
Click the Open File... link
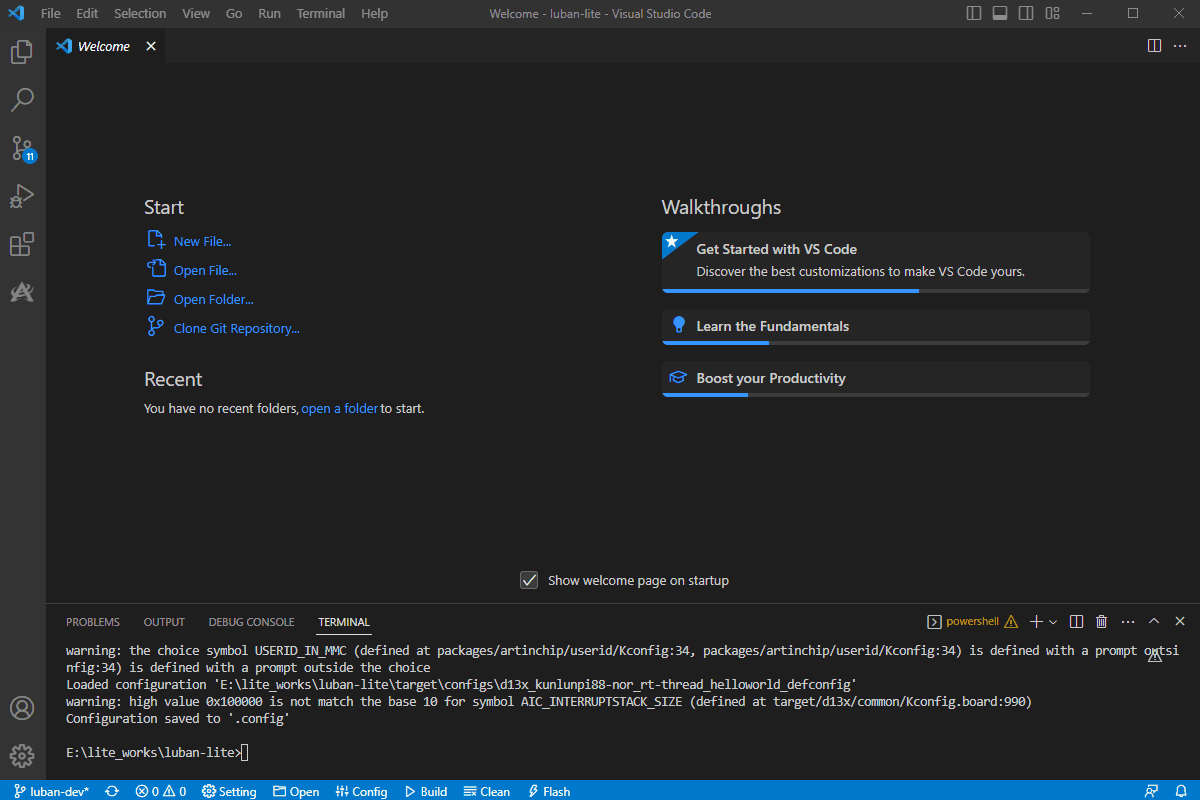[x=205, y=270]
